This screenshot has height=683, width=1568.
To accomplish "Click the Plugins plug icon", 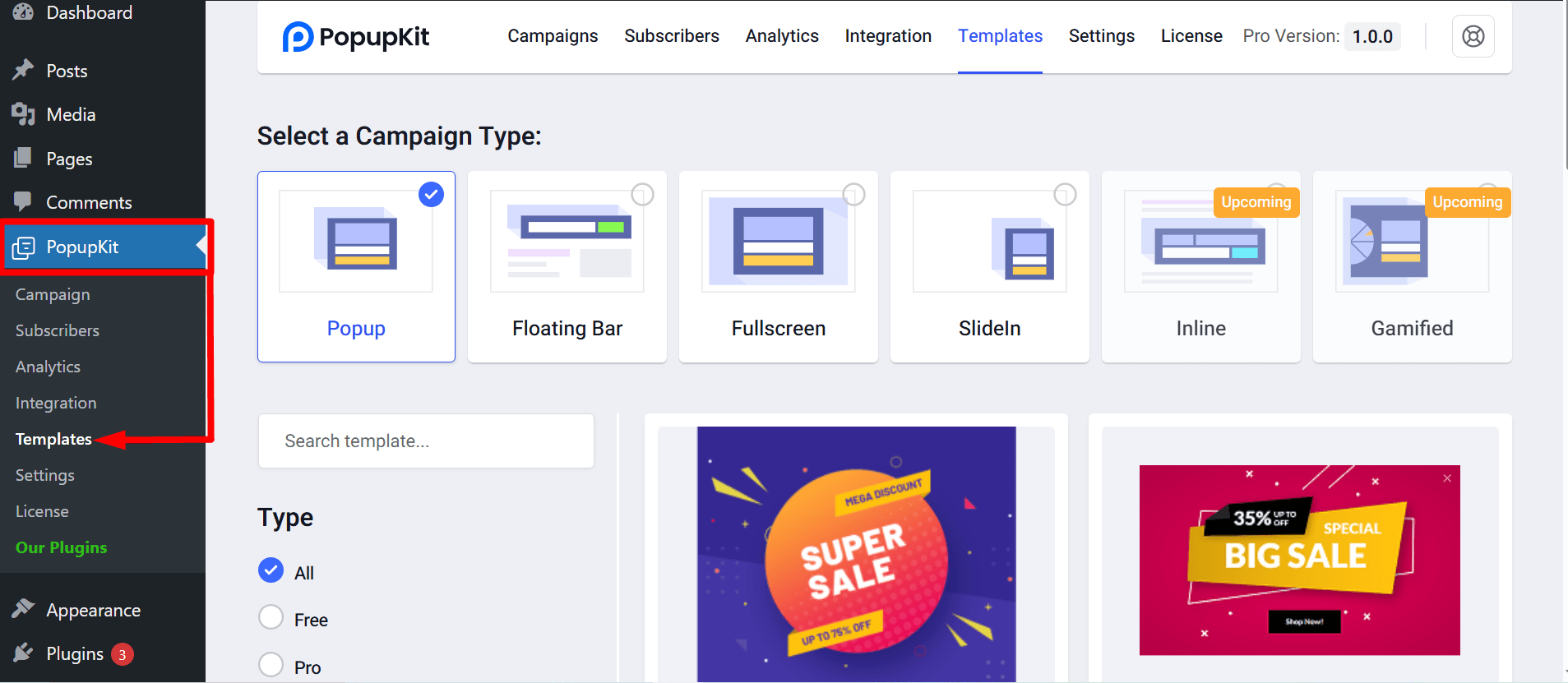I will pyautogui.click(x=23, y=653).
